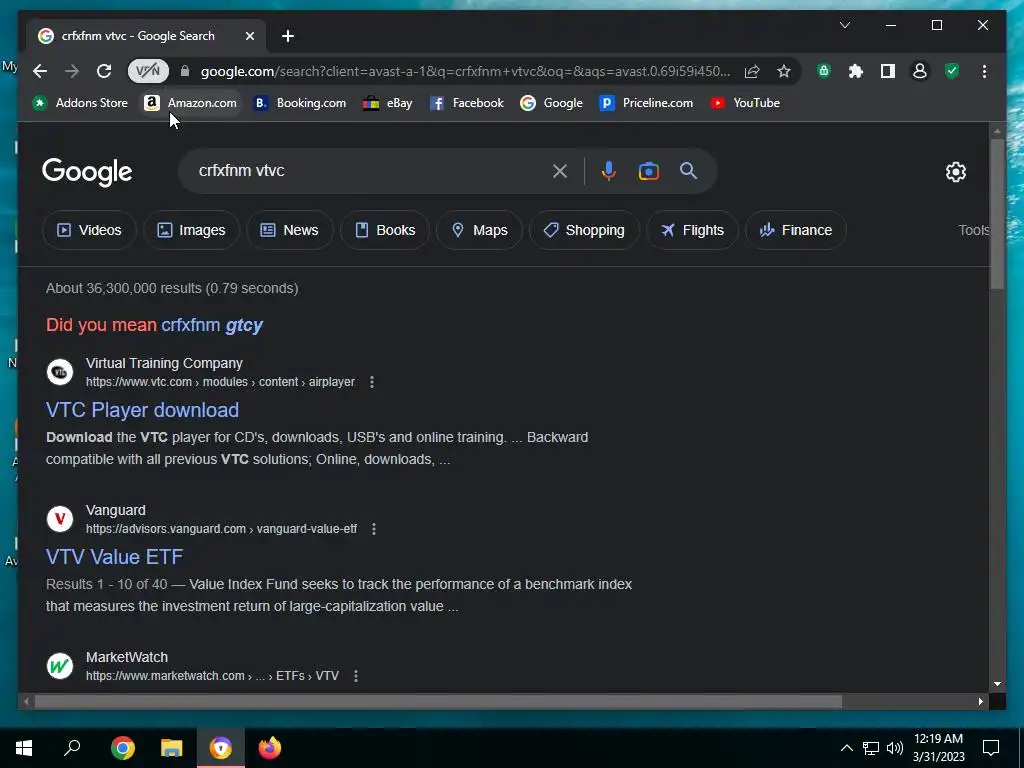Image resolution: width=1024 pixels, height=768 pixels.
Task: Click the Google logo
Action: coord(87,172)
